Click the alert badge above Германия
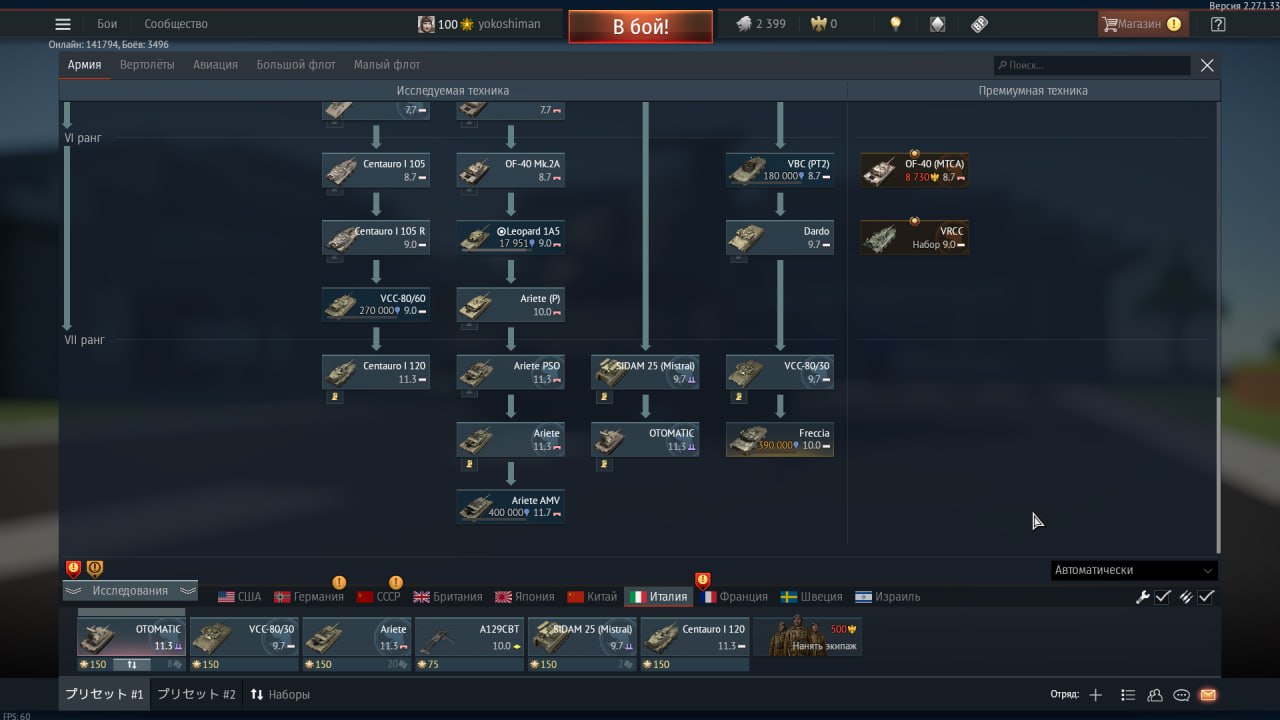Viewport: 1280px width, 720px height. 339,582
